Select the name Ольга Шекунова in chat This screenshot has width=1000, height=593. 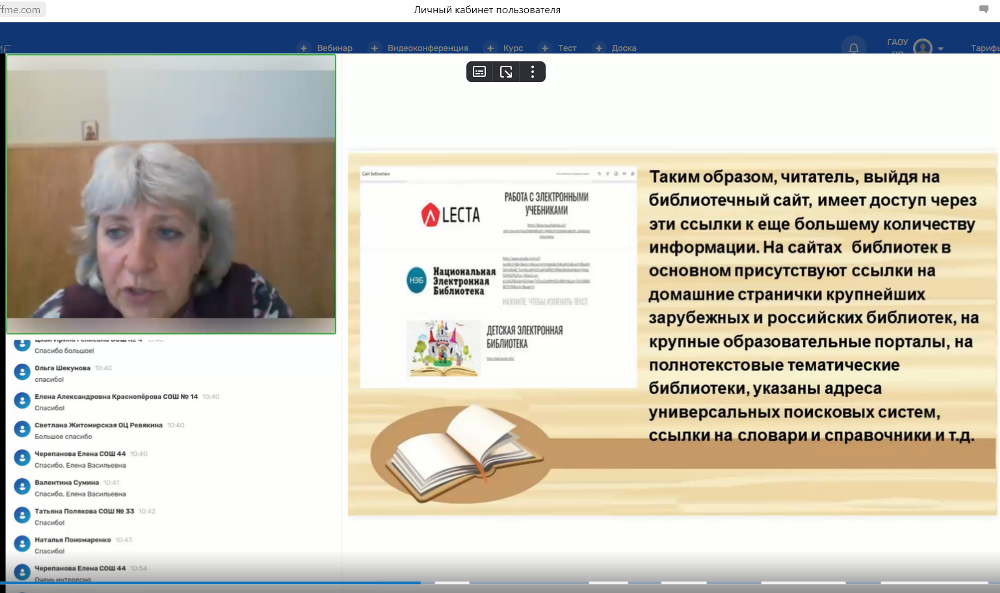(x=62, y=368)
